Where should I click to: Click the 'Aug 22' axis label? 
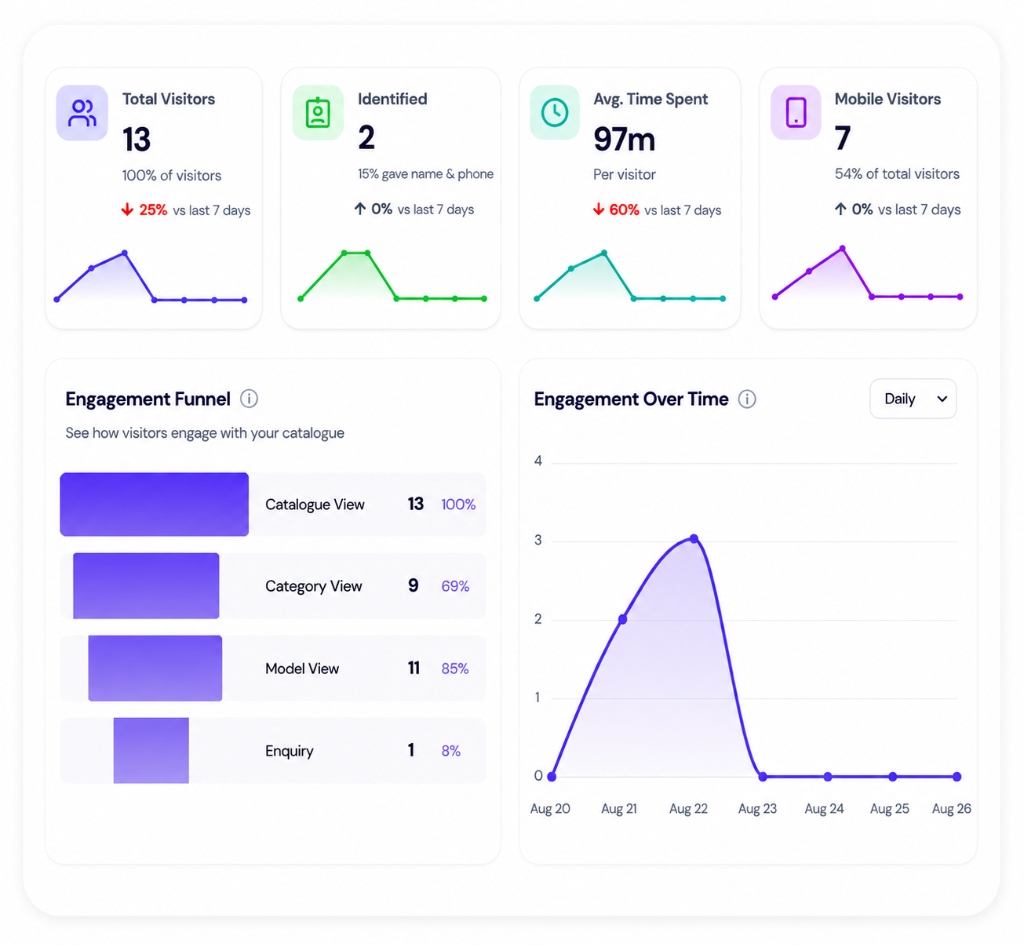[688, 809]
